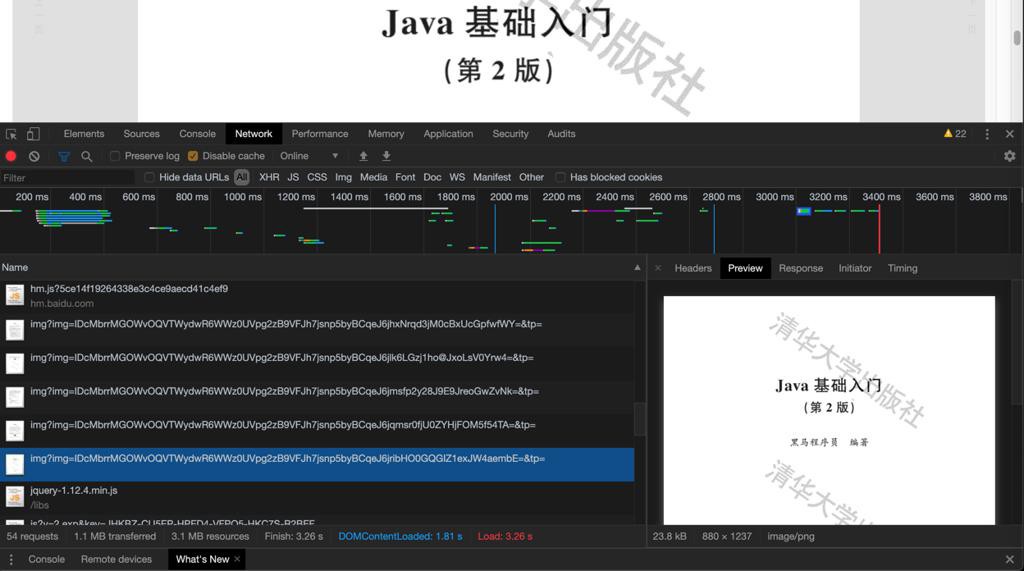This screenshot has width=1024, height=571.
Task: Open the drawer three-dot menu
Action: (10, 559)
